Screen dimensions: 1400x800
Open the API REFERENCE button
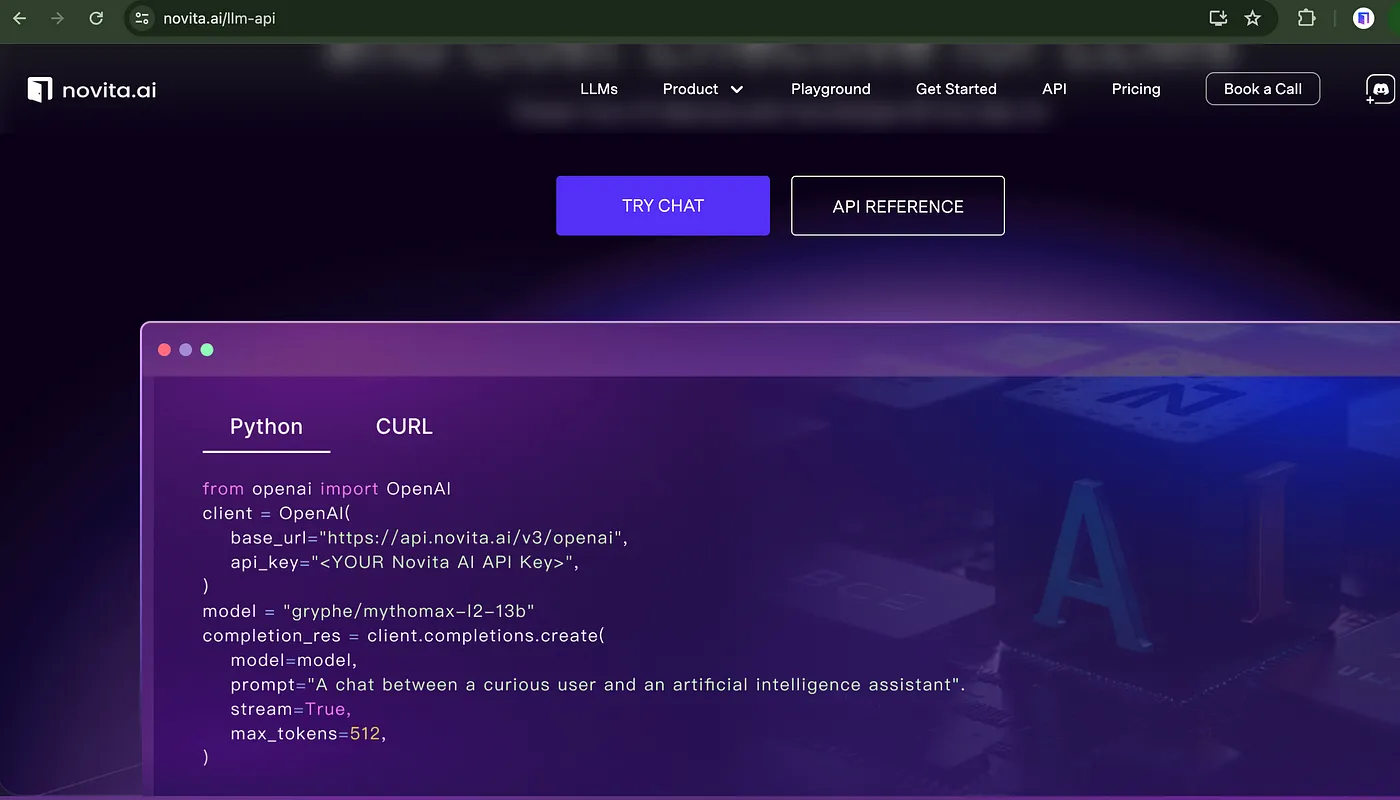tap(898, 206)
